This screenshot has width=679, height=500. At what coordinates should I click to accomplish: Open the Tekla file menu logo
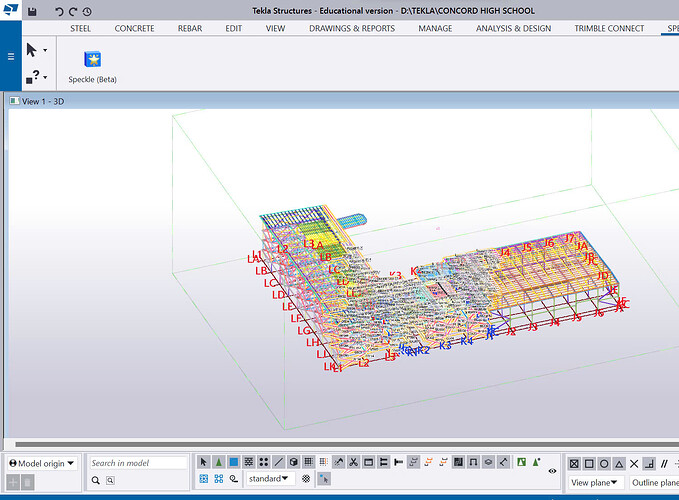tap(10, 10)
